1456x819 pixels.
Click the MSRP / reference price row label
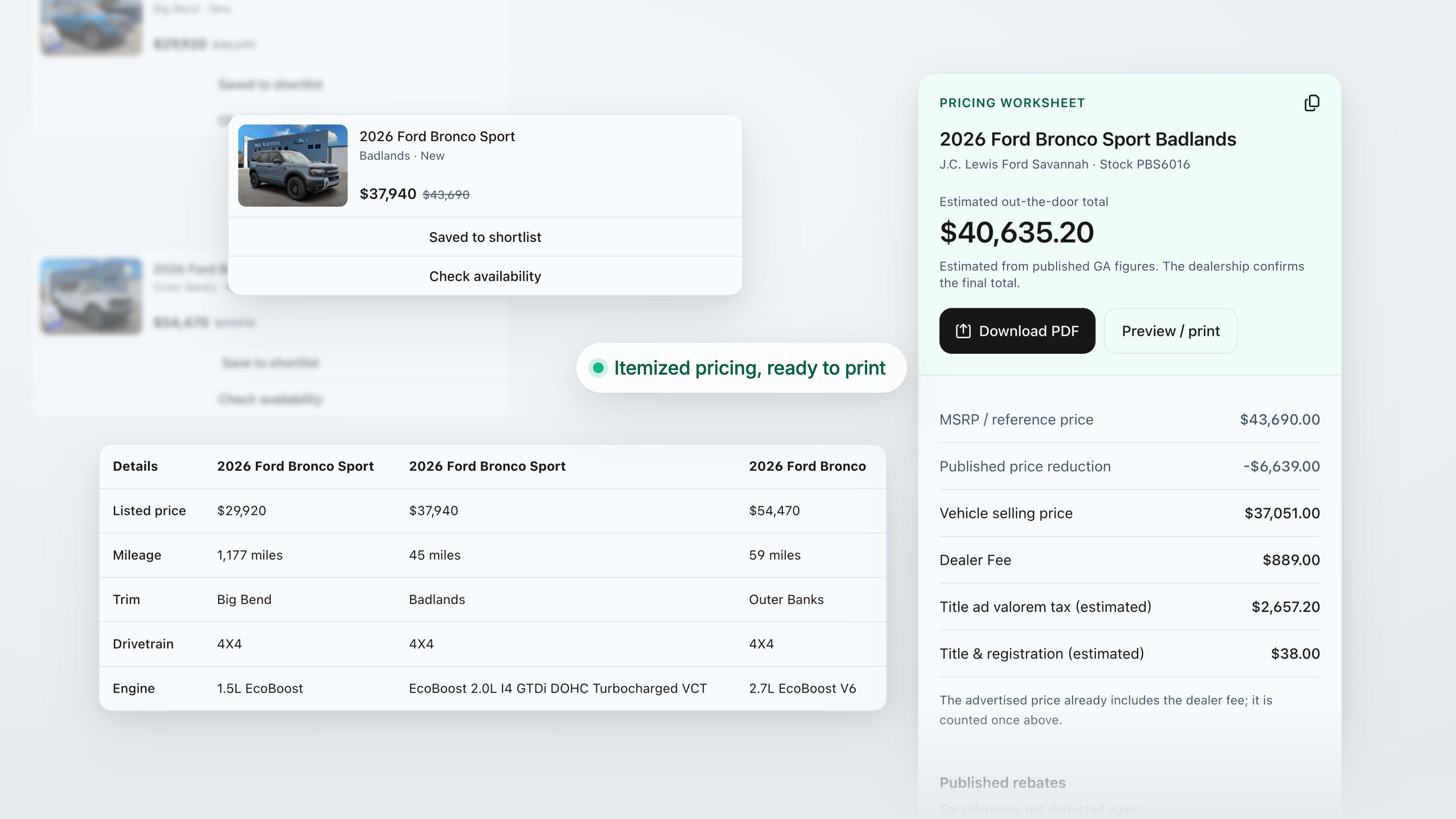click(x=1016, y=419)
